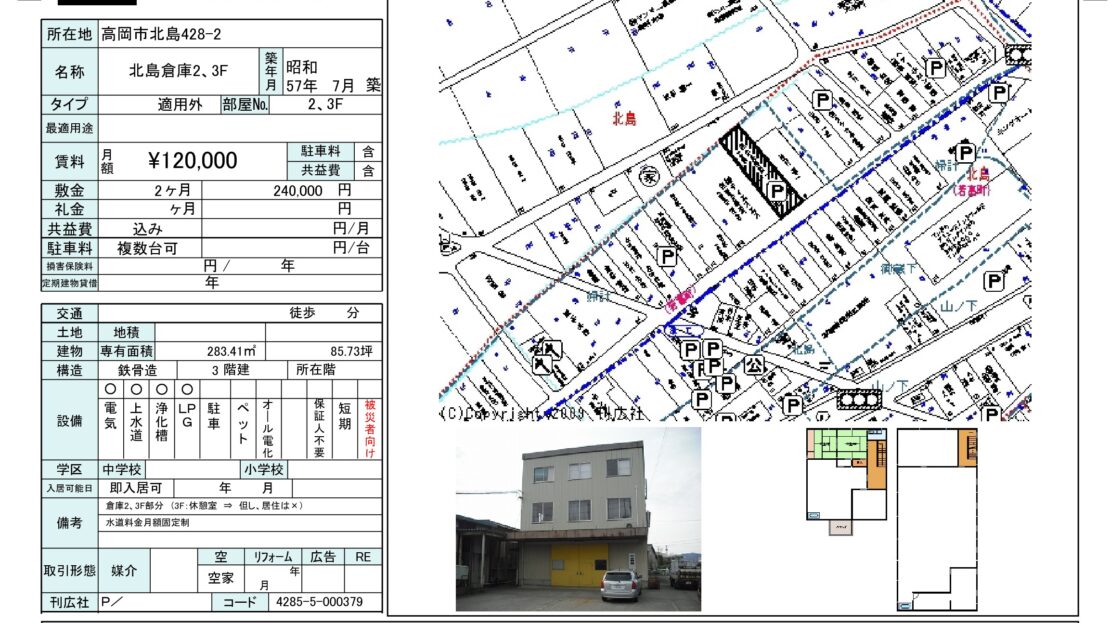Click the ペット column label

click(x=242, y=423)
